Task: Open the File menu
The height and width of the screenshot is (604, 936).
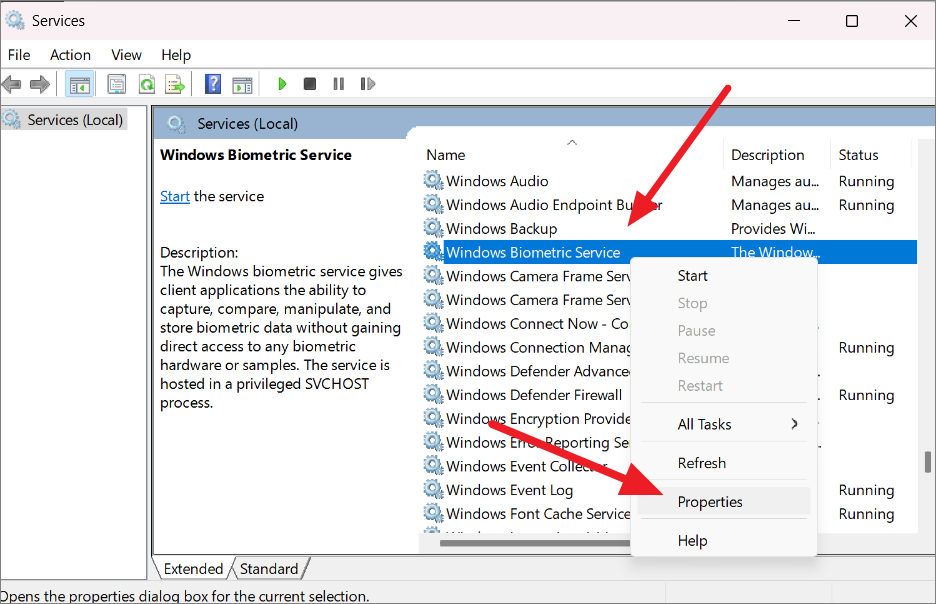Action: tap(19, 55)
